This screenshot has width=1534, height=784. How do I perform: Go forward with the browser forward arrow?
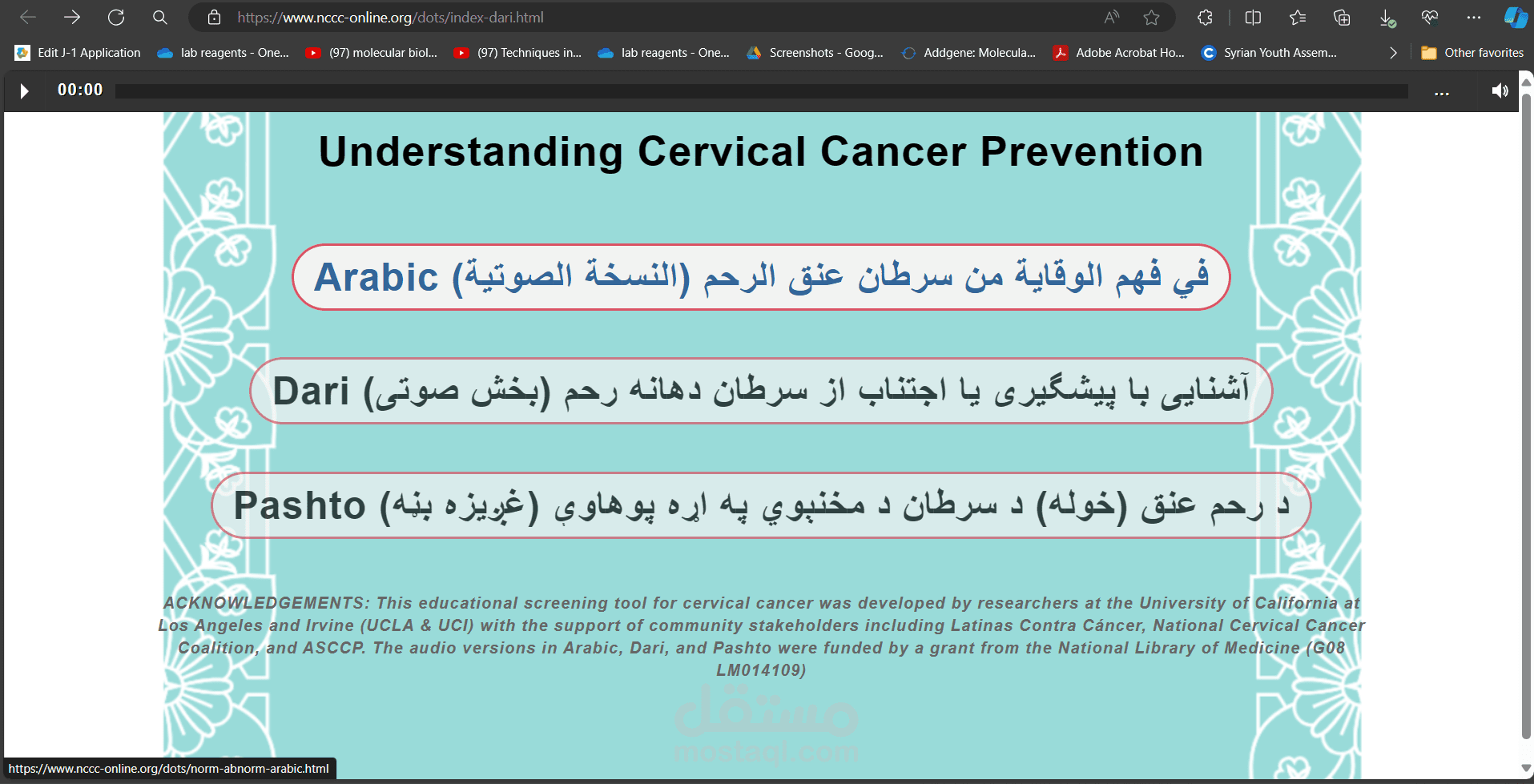pos(72,17)
